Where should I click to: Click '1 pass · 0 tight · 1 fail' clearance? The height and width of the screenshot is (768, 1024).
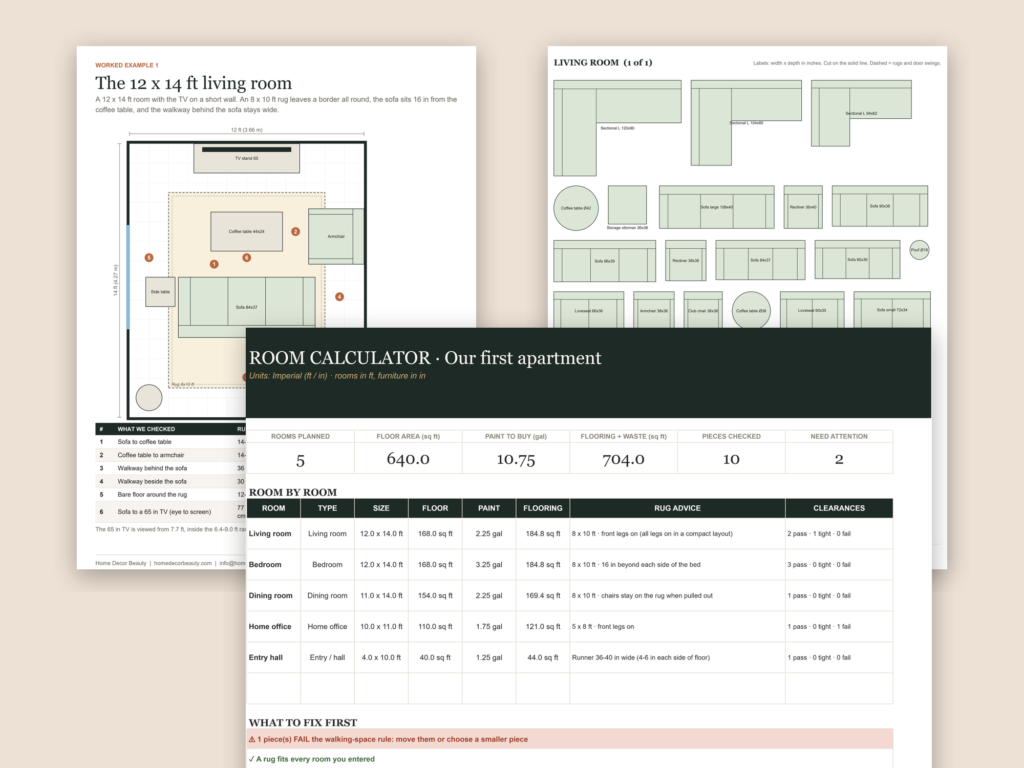819,626
